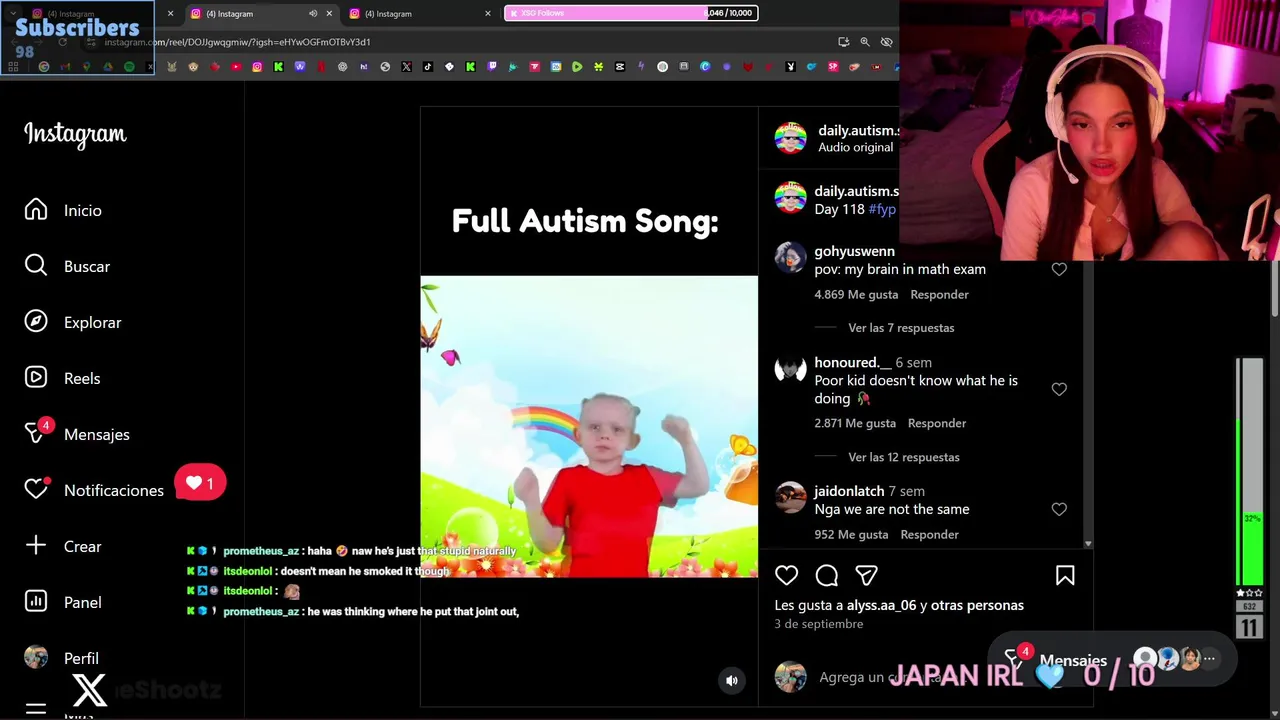Open jaidonlatch username link
1280x720 pixels.
(x=849, y=492)
